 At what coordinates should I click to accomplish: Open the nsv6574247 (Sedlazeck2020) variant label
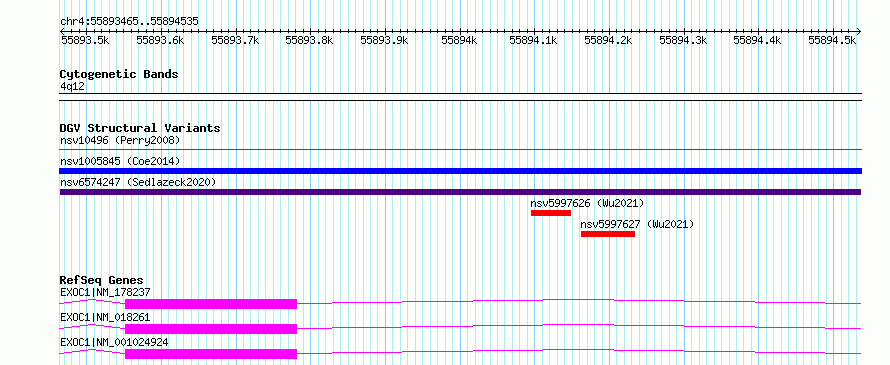(138, 182)
